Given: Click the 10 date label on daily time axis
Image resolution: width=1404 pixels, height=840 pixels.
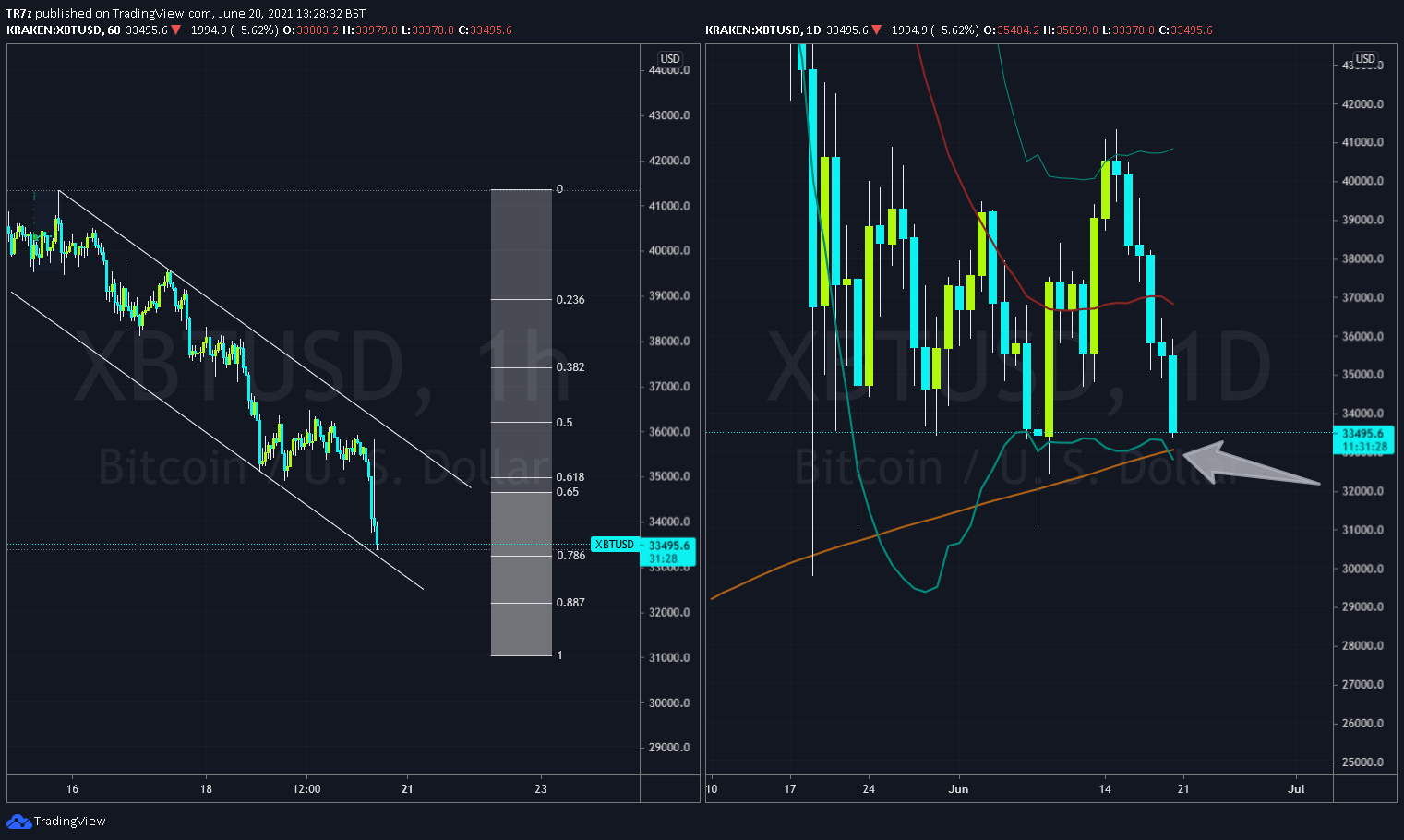Looking at the screenshot, I should tap(712, 789).
